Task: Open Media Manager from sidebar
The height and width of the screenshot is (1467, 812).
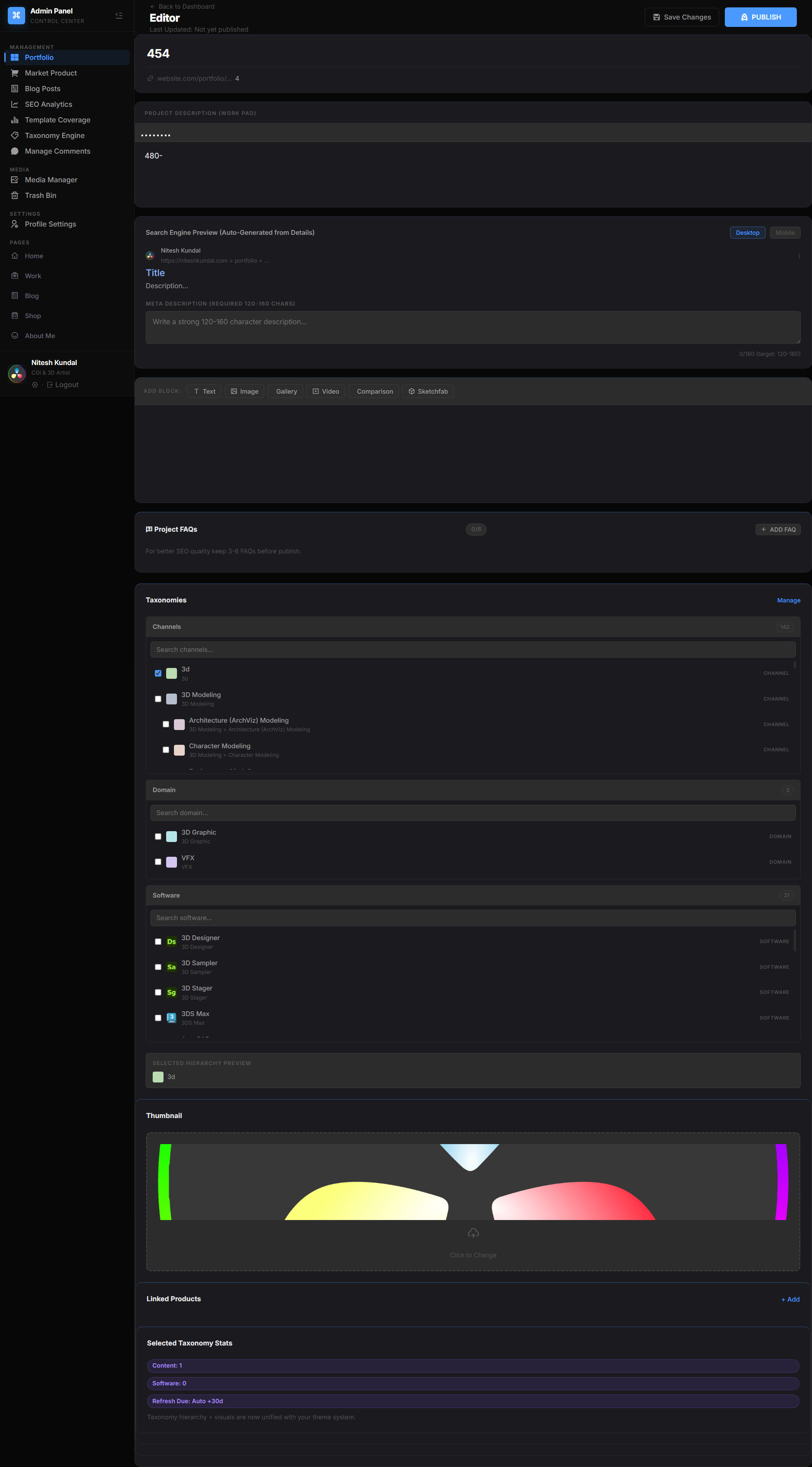Action: [51, 179]
